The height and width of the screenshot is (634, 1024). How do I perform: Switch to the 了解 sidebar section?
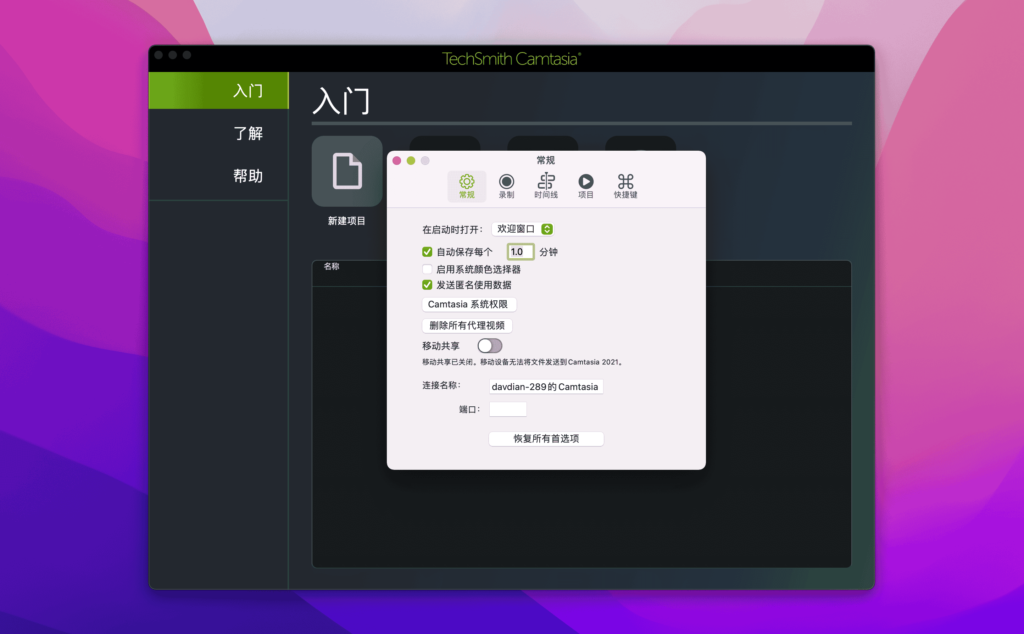point(247,133)
